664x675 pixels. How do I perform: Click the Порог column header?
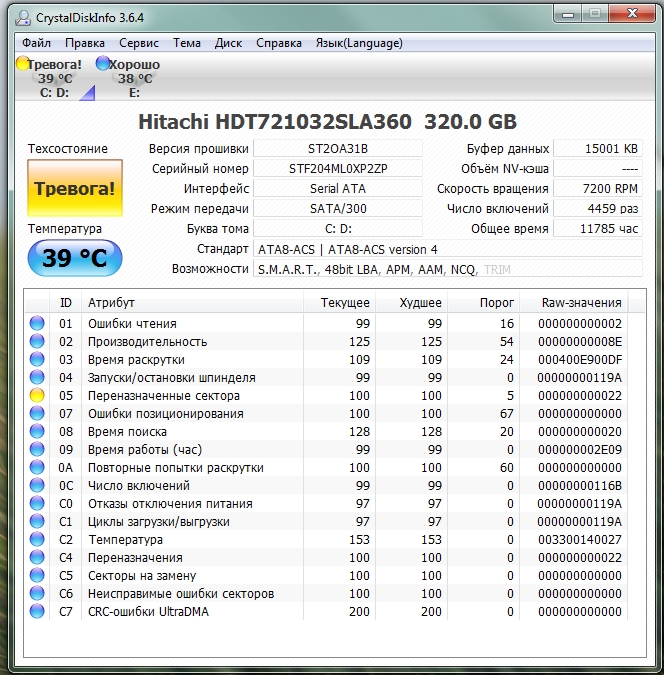point(484,303)
